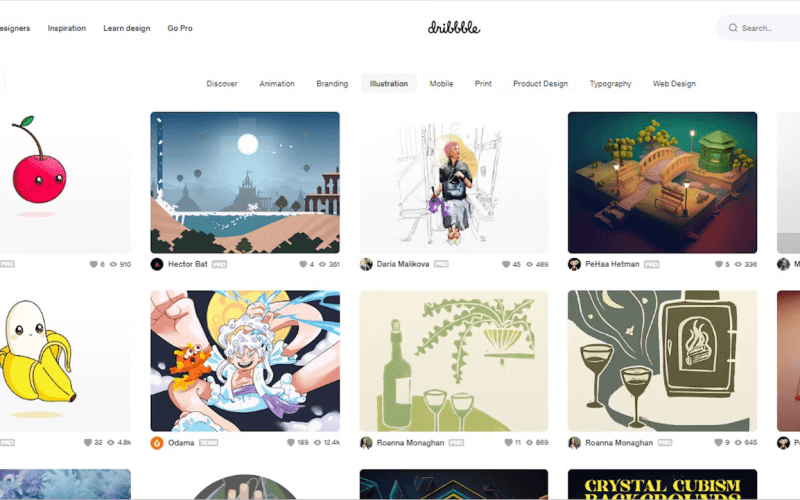This screenshot has height=500, width=800.
Task: Click Hector Bat's avatar icon
Action: coord(157,264)
